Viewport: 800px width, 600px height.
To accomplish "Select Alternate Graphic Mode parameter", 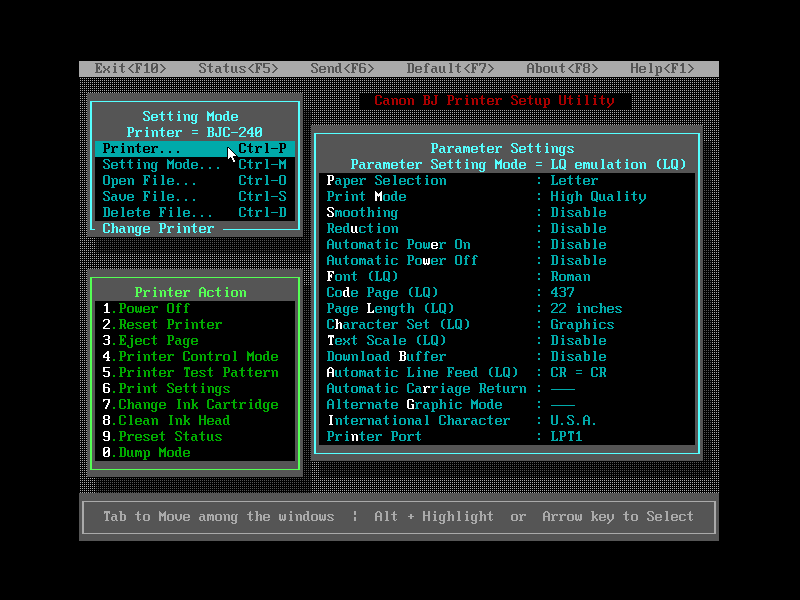I will [507, 404].
